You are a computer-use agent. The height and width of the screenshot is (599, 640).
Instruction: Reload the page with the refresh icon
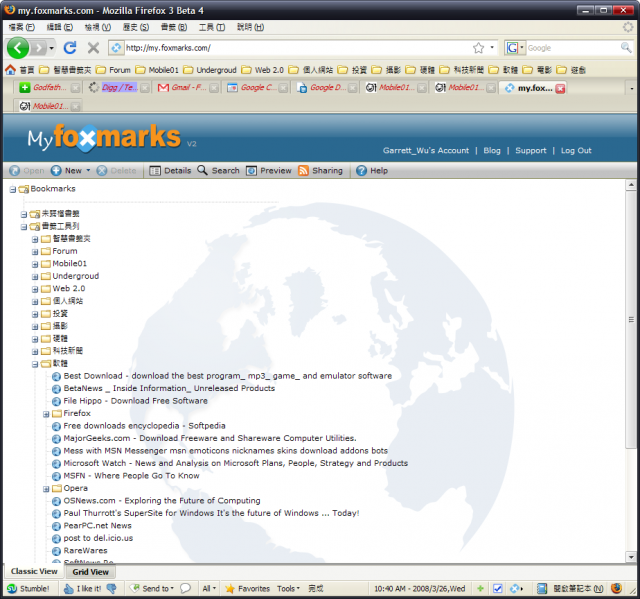[x=70, y=48]
